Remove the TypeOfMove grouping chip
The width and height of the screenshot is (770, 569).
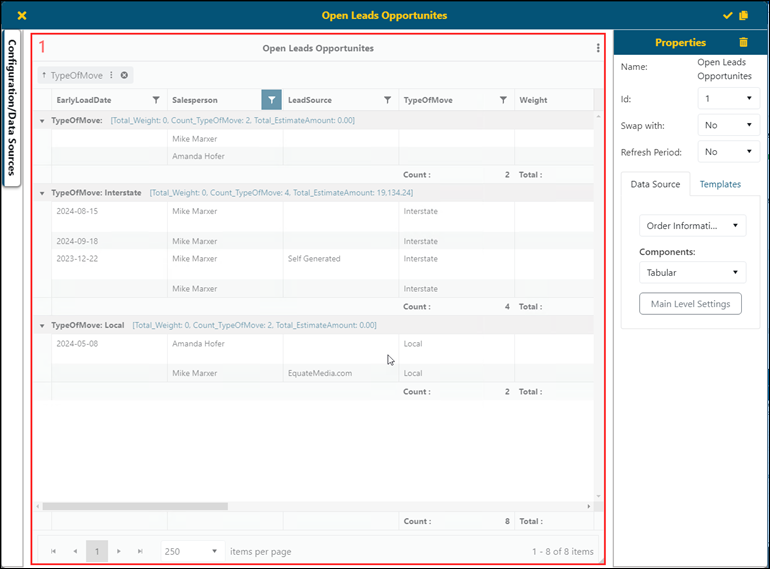coord(124,75)
